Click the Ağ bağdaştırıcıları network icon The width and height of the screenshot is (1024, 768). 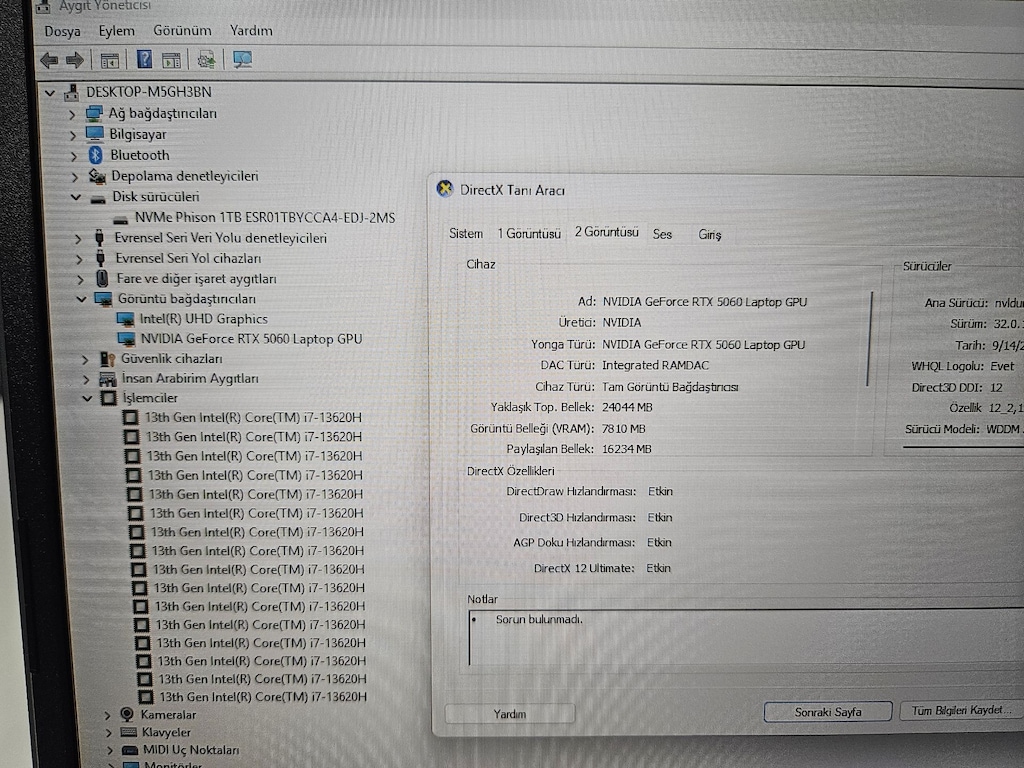click(x=94, y=114)
